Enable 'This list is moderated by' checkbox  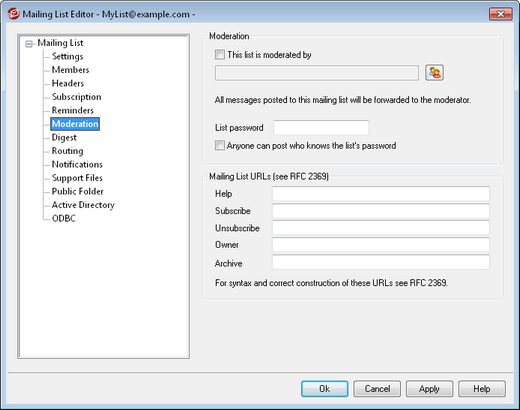(220, 55)
